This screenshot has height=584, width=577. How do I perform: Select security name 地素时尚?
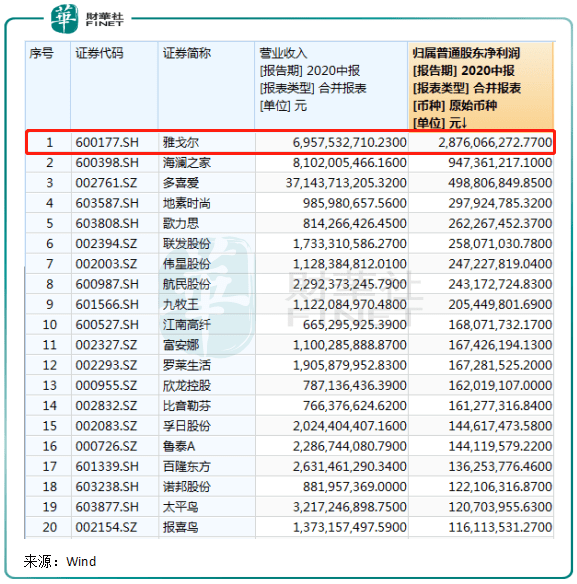click(187, 203)
